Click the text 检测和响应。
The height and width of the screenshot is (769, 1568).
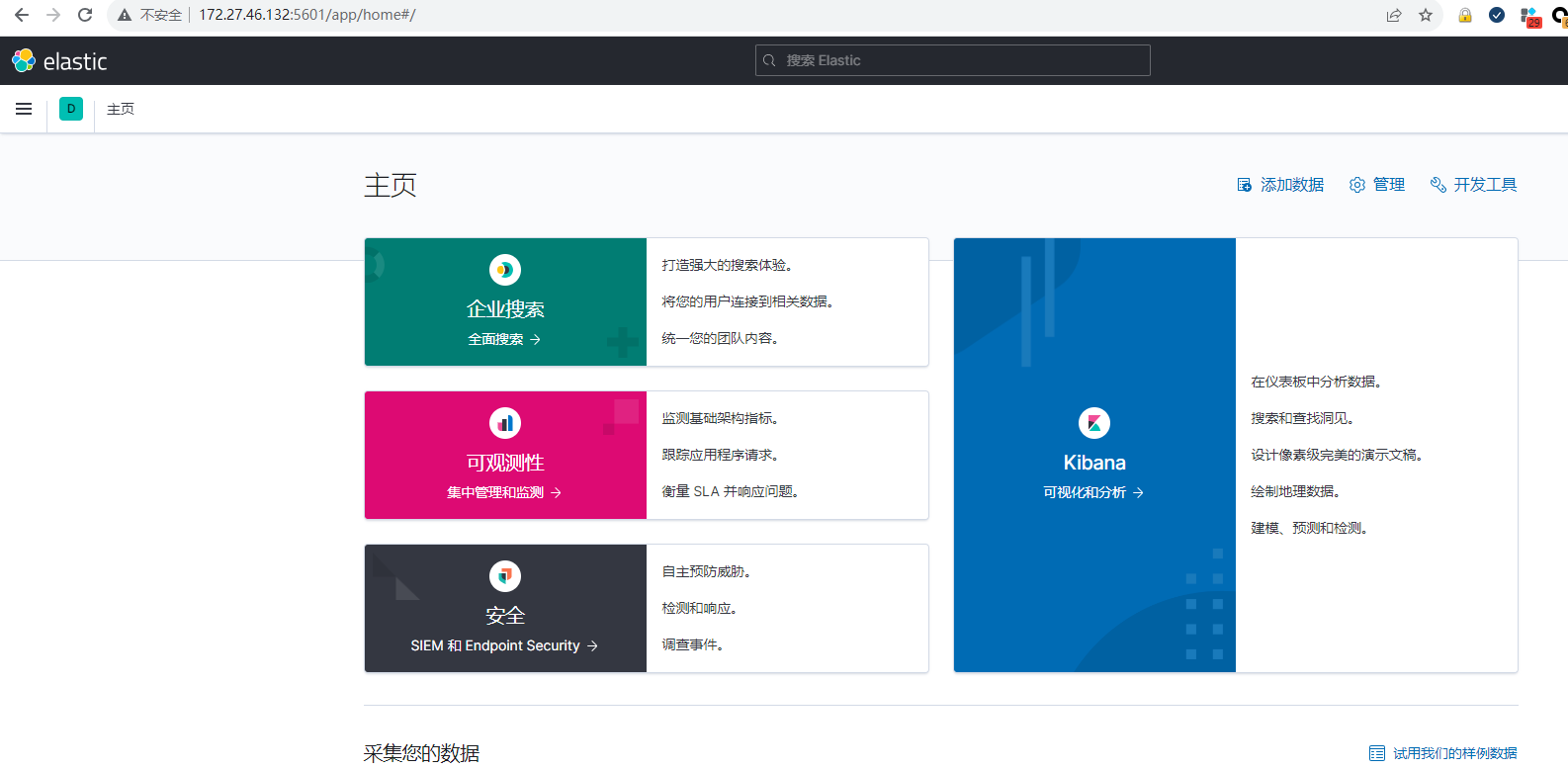(x=700, y=608)
